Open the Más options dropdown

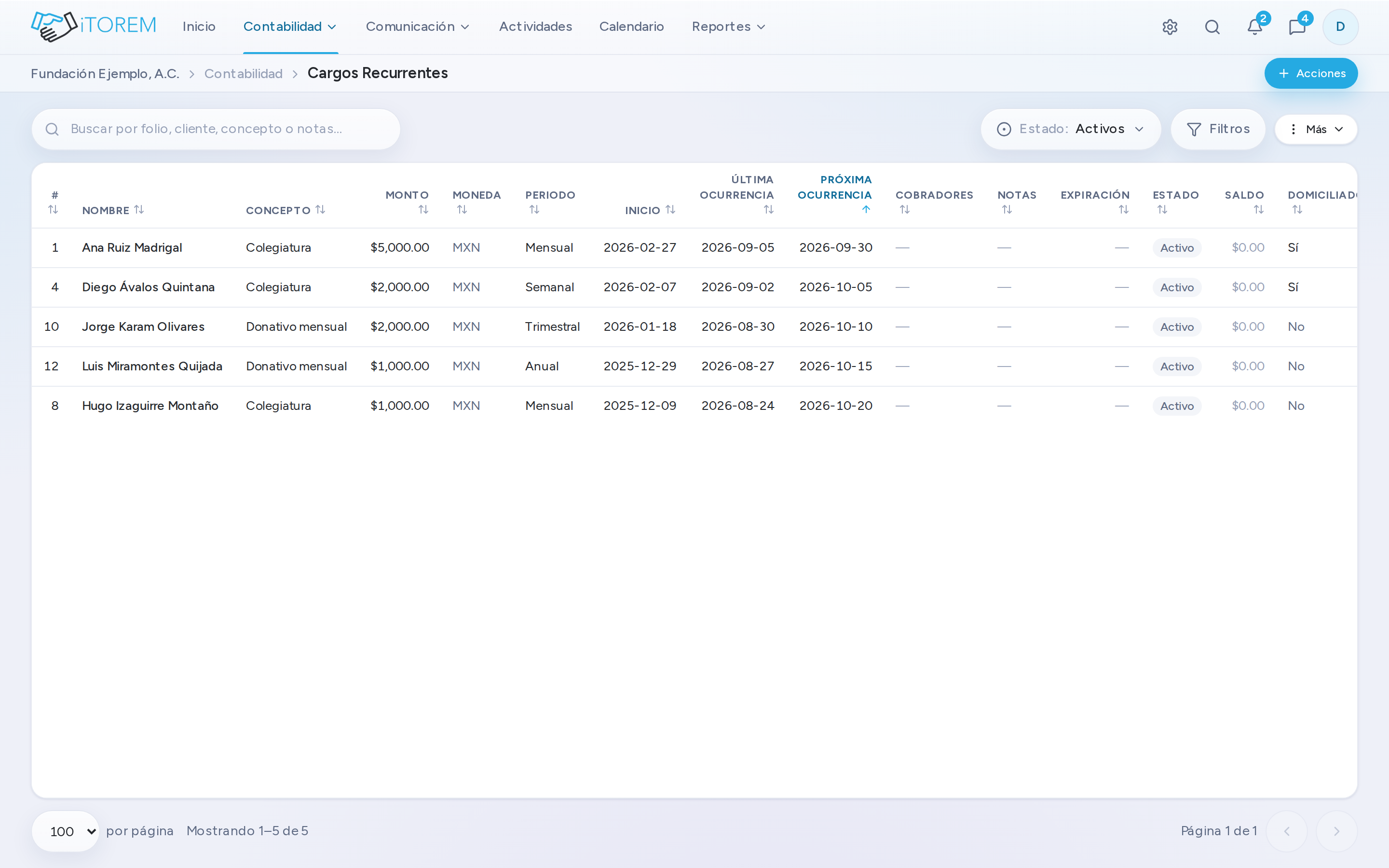tap(1316, 129)
